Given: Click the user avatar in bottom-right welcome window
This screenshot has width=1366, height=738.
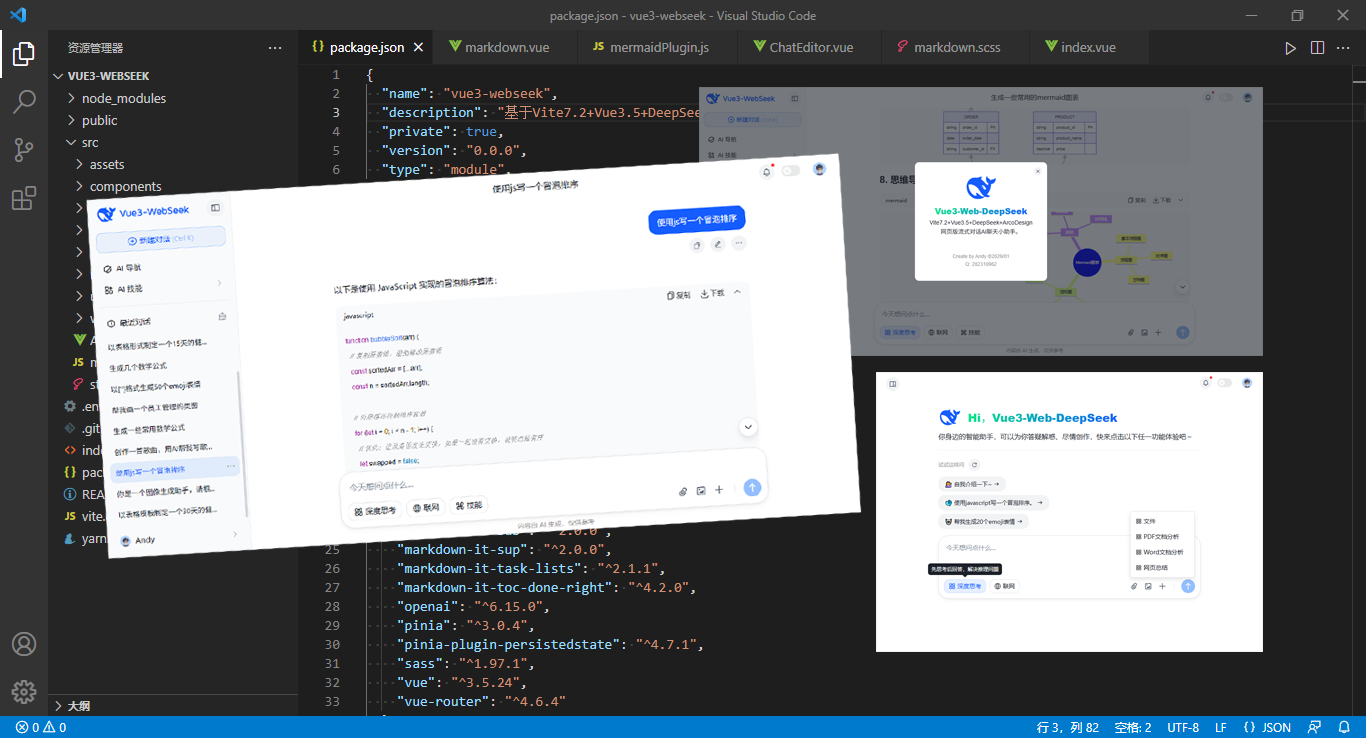Looking at the screenshot, I should coord(1247,382).
